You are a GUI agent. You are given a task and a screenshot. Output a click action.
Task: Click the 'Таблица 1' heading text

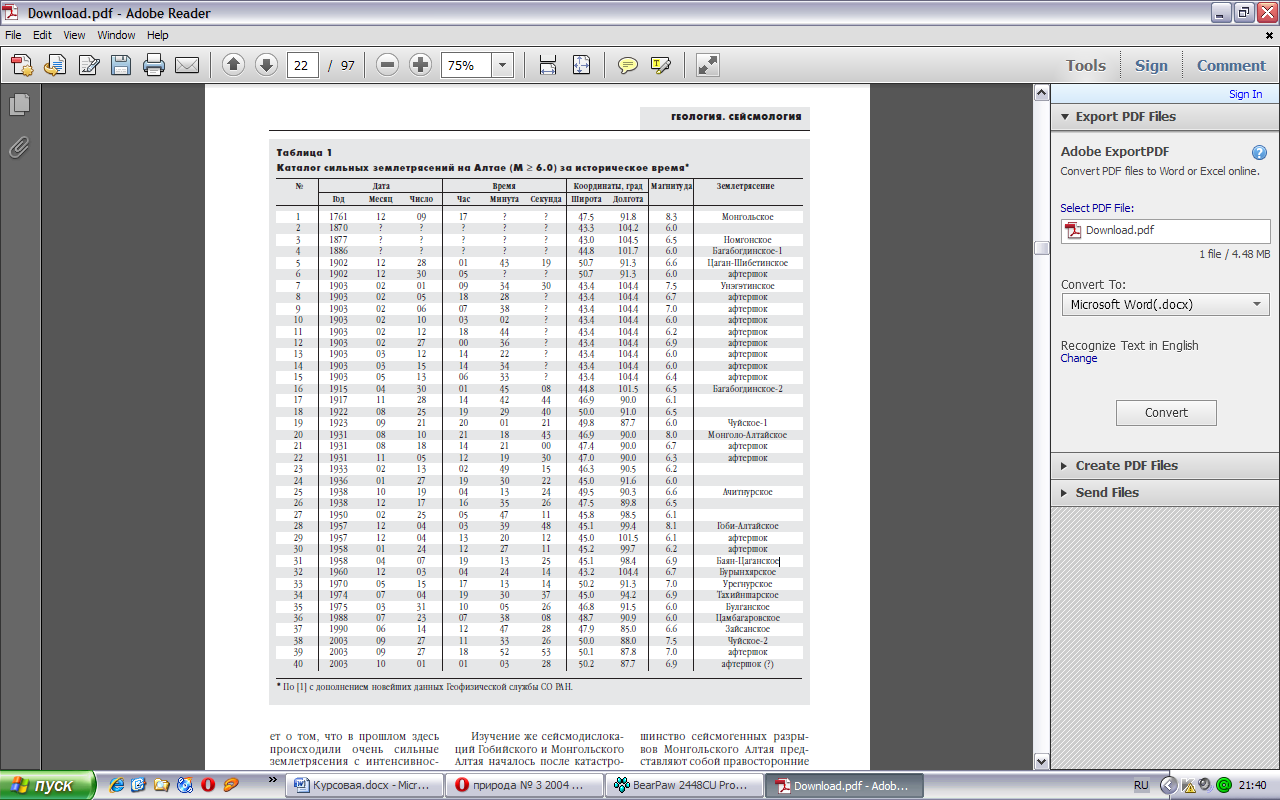click(304, 152)
